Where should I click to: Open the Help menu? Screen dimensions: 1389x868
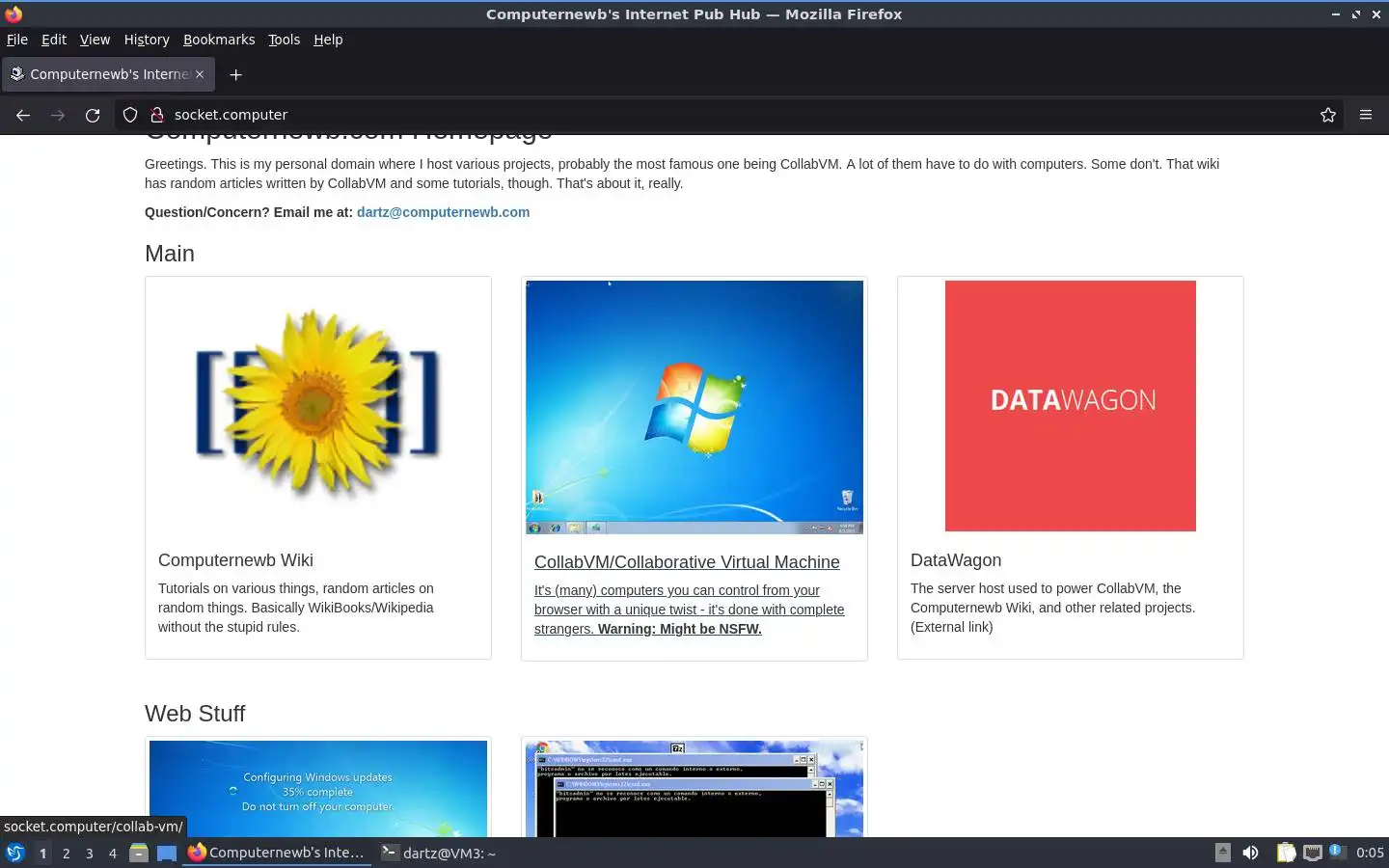pos(328,40)
